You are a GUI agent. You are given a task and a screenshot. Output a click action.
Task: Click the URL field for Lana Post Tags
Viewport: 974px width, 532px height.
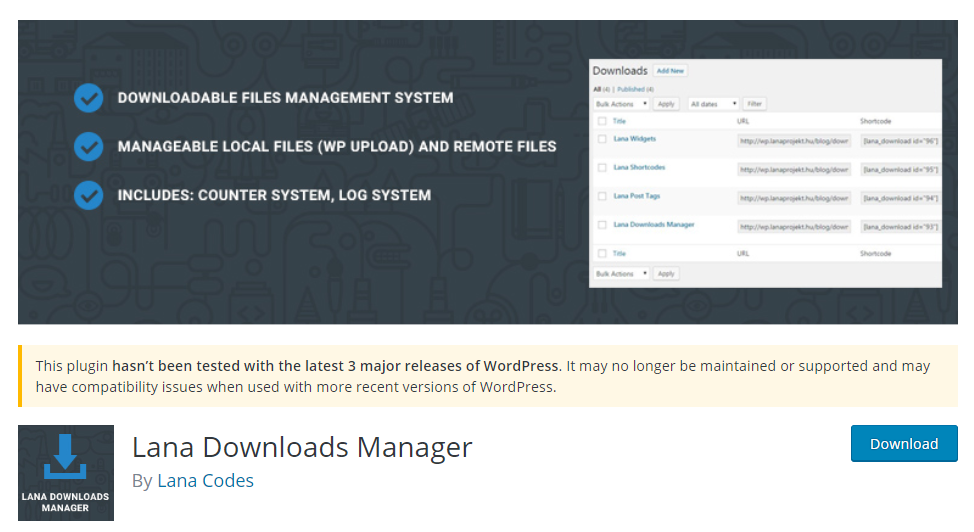[794, 198]
